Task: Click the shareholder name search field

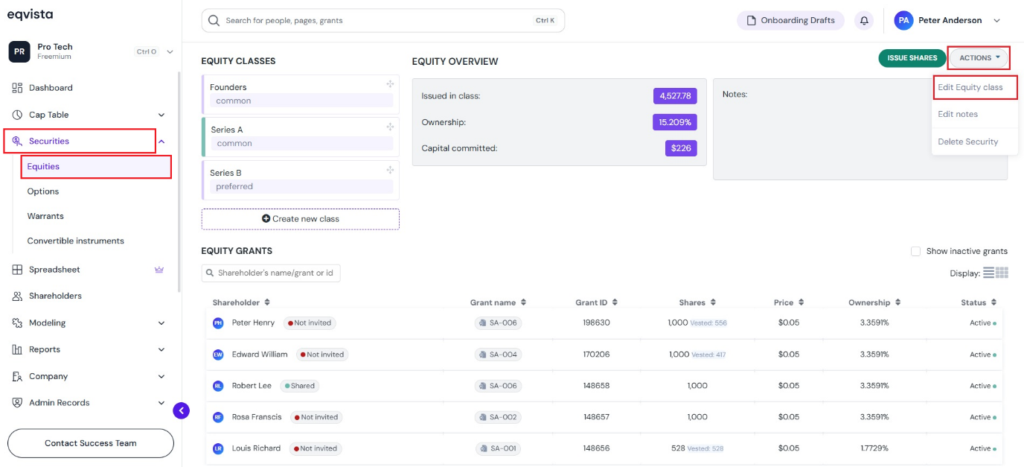Action: [271, 273]
